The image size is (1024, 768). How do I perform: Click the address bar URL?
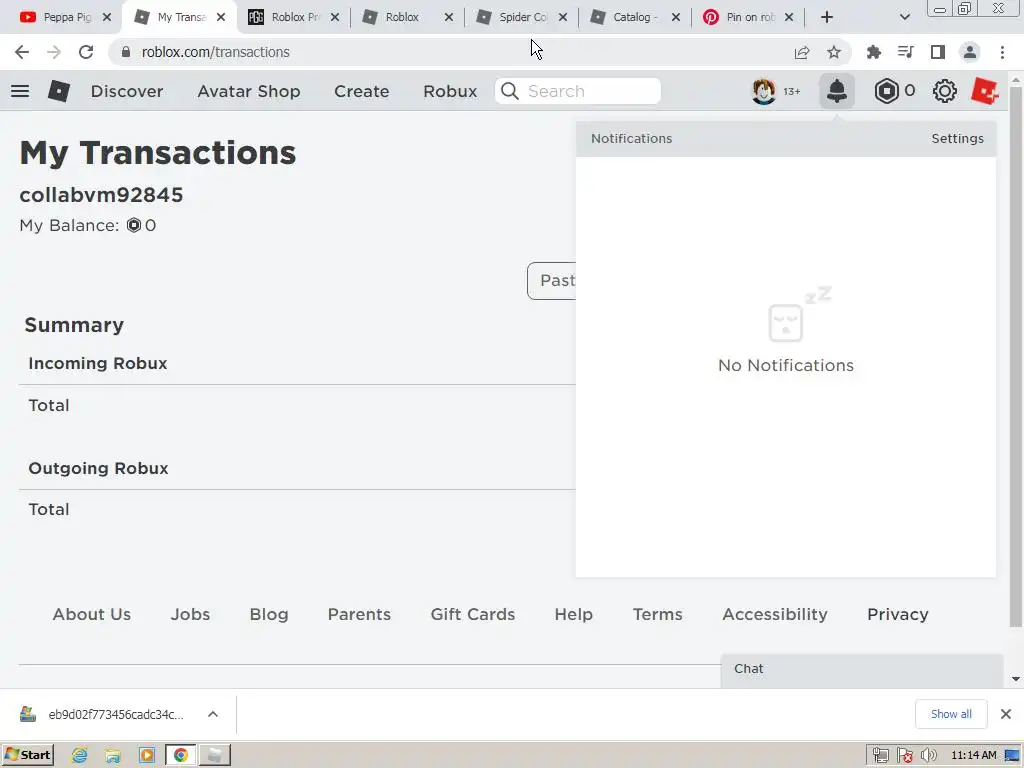pyautogui.click(x=216, y=52)
